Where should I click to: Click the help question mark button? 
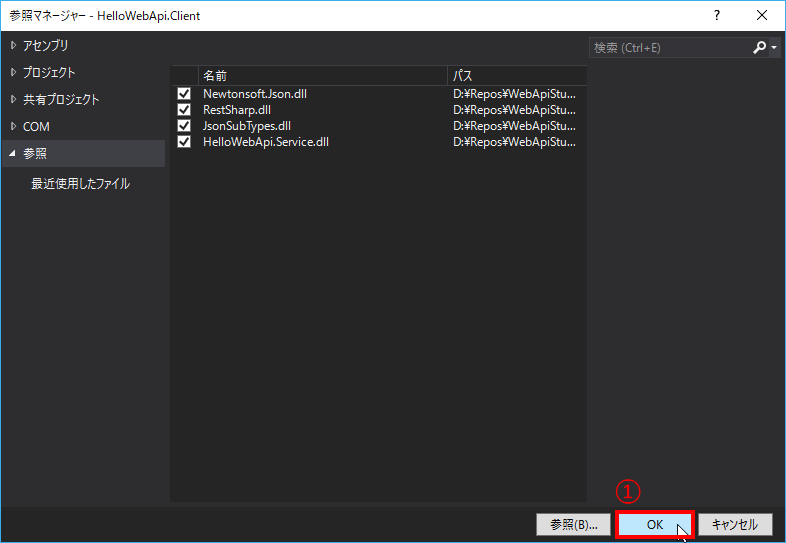717,16
